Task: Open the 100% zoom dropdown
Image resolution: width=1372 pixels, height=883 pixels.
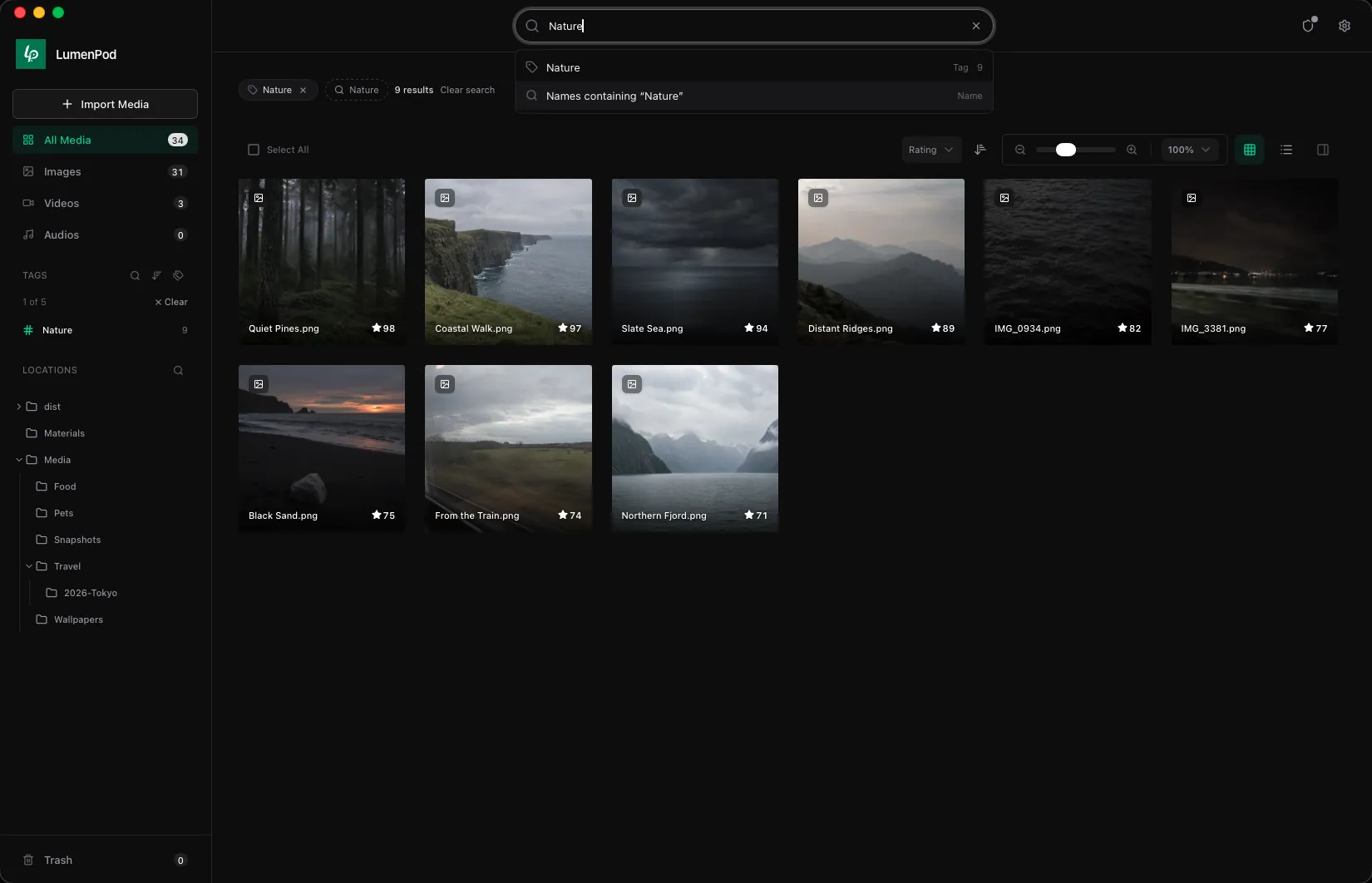Action: (1189, 150)
